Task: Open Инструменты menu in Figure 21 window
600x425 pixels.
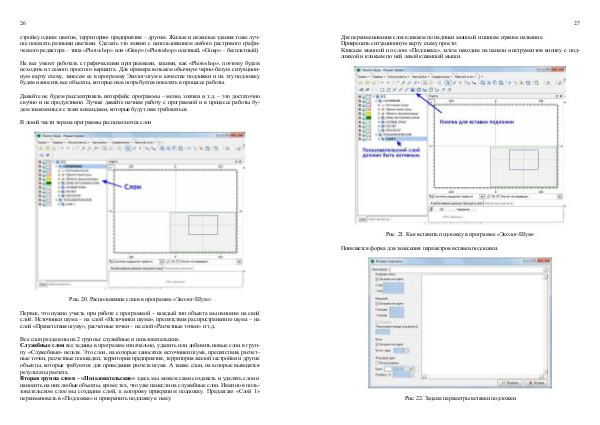Action: (x=398, y=77)
